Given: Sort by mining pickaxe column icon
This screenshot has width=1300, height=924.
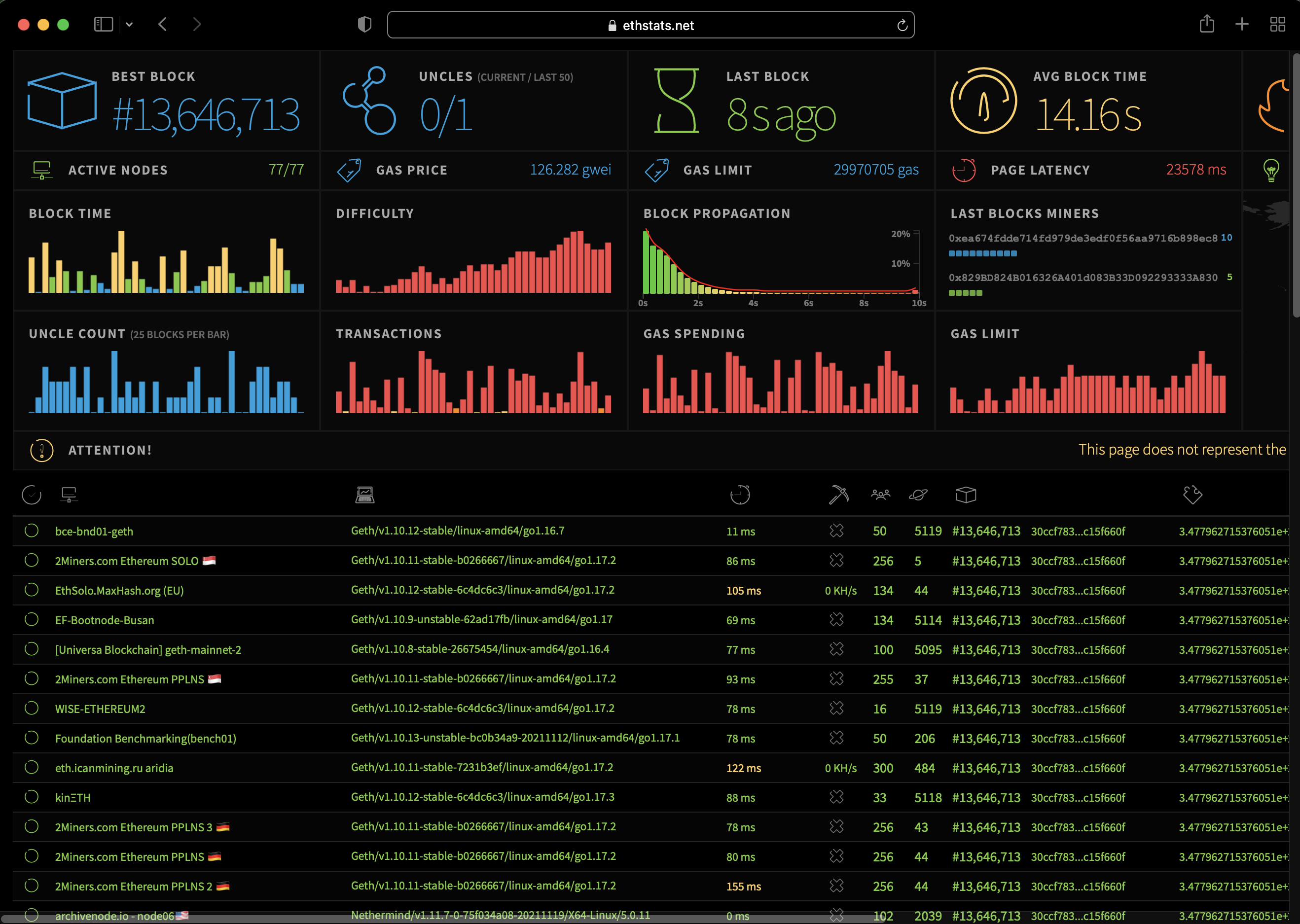Looking at the screenshot, I should pyautogui.click(x=838, y=495).
